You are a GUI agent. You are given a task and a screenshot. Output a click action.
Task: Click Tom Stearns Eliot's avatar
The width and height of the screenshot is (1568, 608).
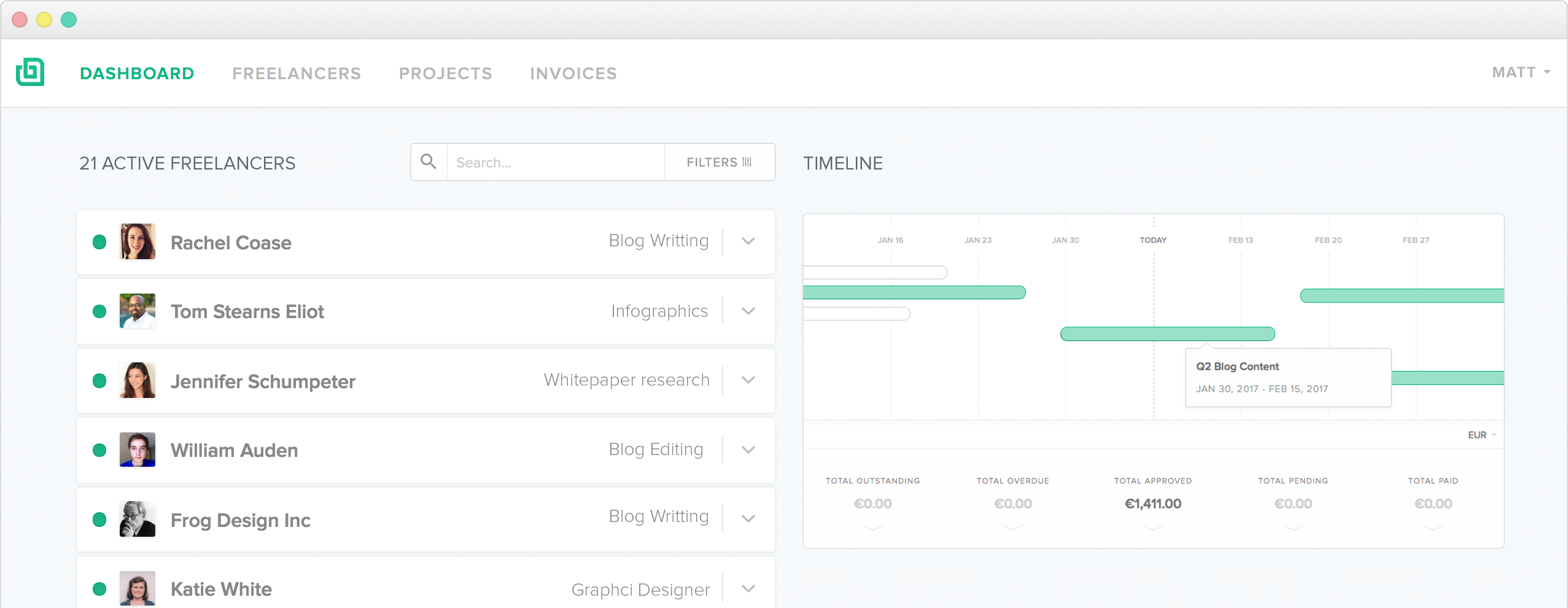coord(138,311)
